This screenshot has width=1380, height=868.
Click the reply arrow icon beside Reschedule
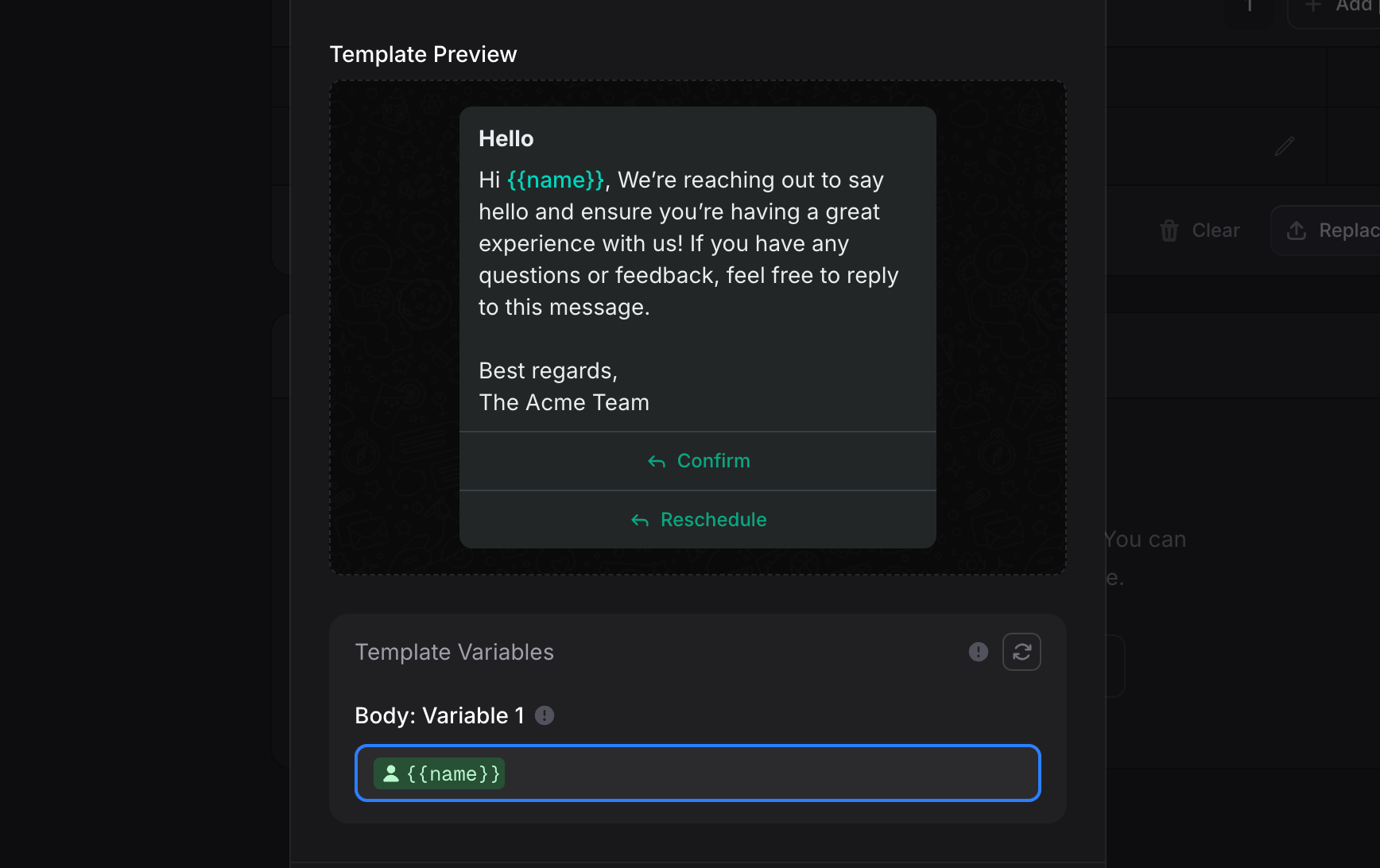pyautogui.click(x=640, y=520)
